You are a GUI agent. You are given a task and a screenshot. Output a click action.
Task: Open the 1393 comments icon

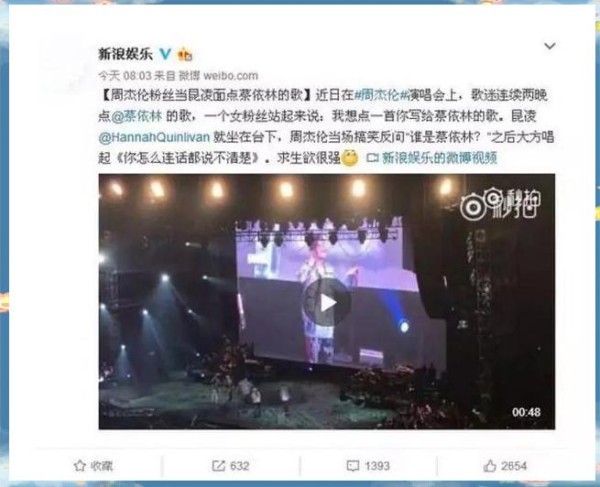coord(352,466)
